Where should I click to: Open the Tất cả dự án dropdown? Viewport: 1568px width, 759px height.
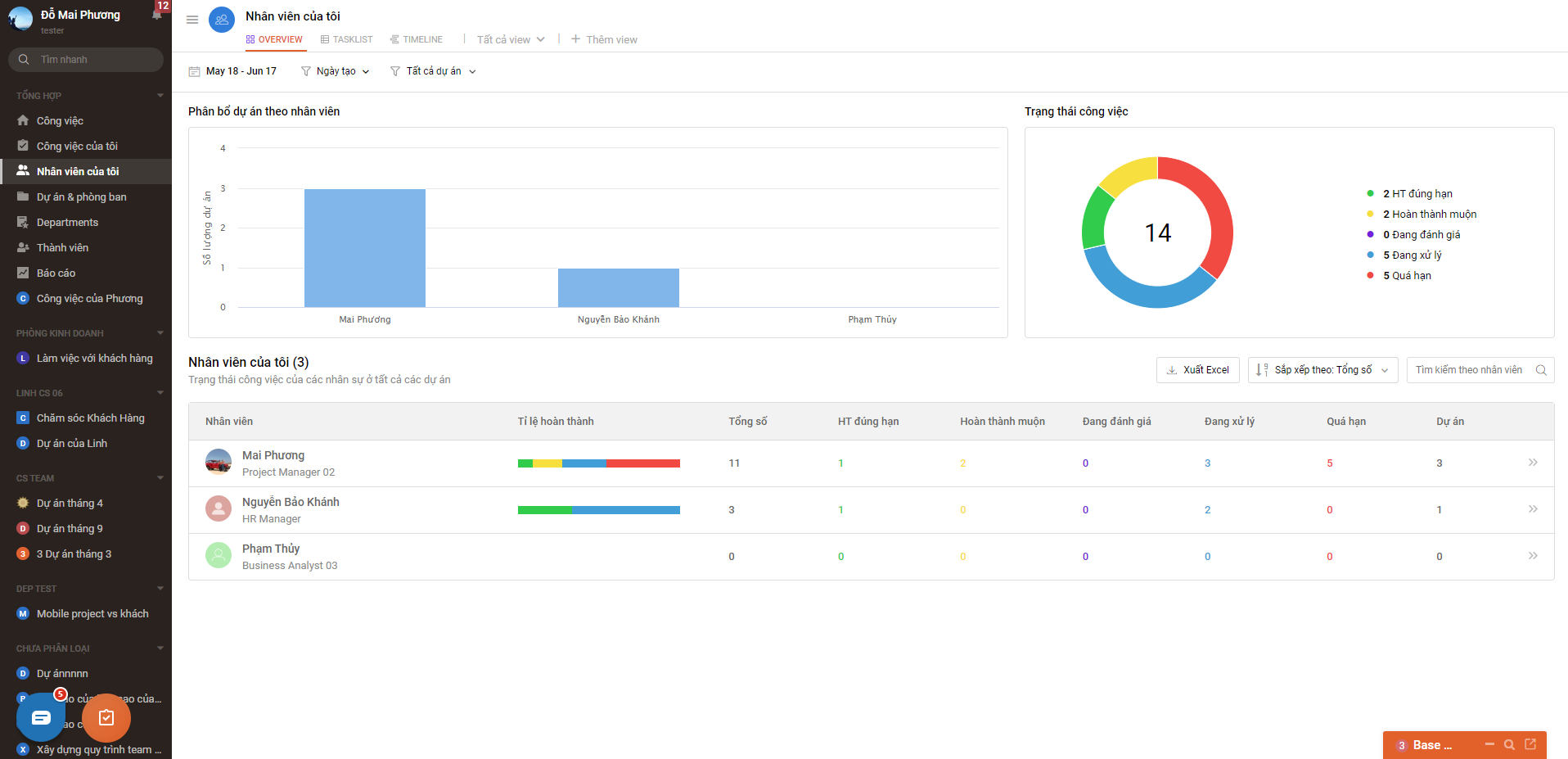[434, 71]
